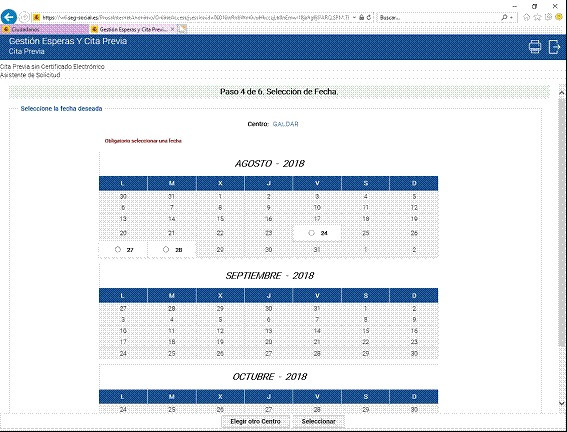Click the 'AGOSTO - 2018' month heading

tap(269, 164)
